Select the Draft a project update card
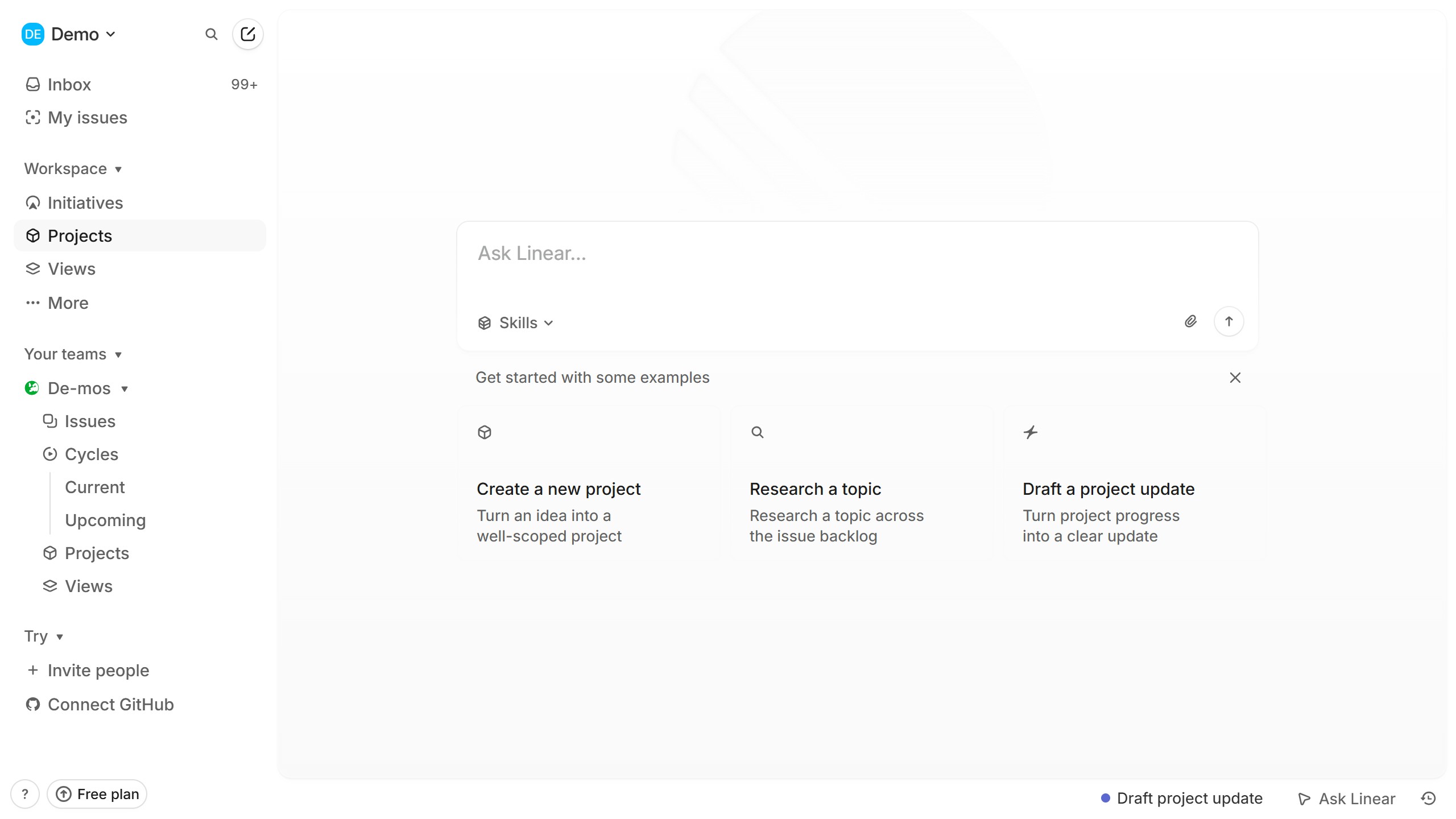Image resolution: width=1456 pixels, height=819 pixels. pyautogui.click(x=1135, y=484)
